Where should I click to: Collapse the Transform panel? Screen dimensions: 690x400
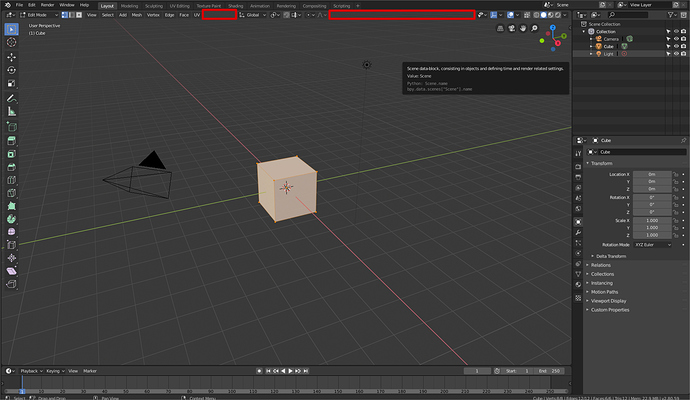601,163
